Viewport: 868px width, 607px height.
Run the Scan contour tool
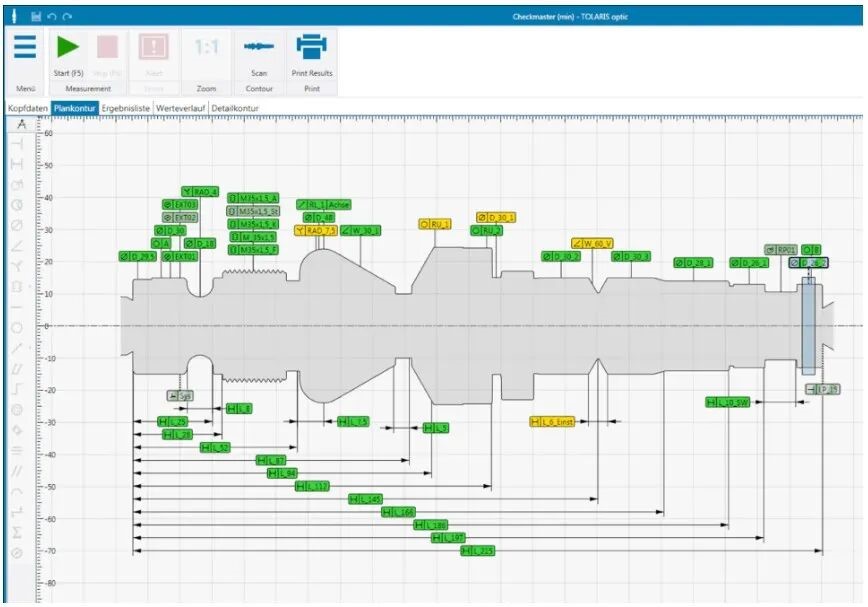259,48
